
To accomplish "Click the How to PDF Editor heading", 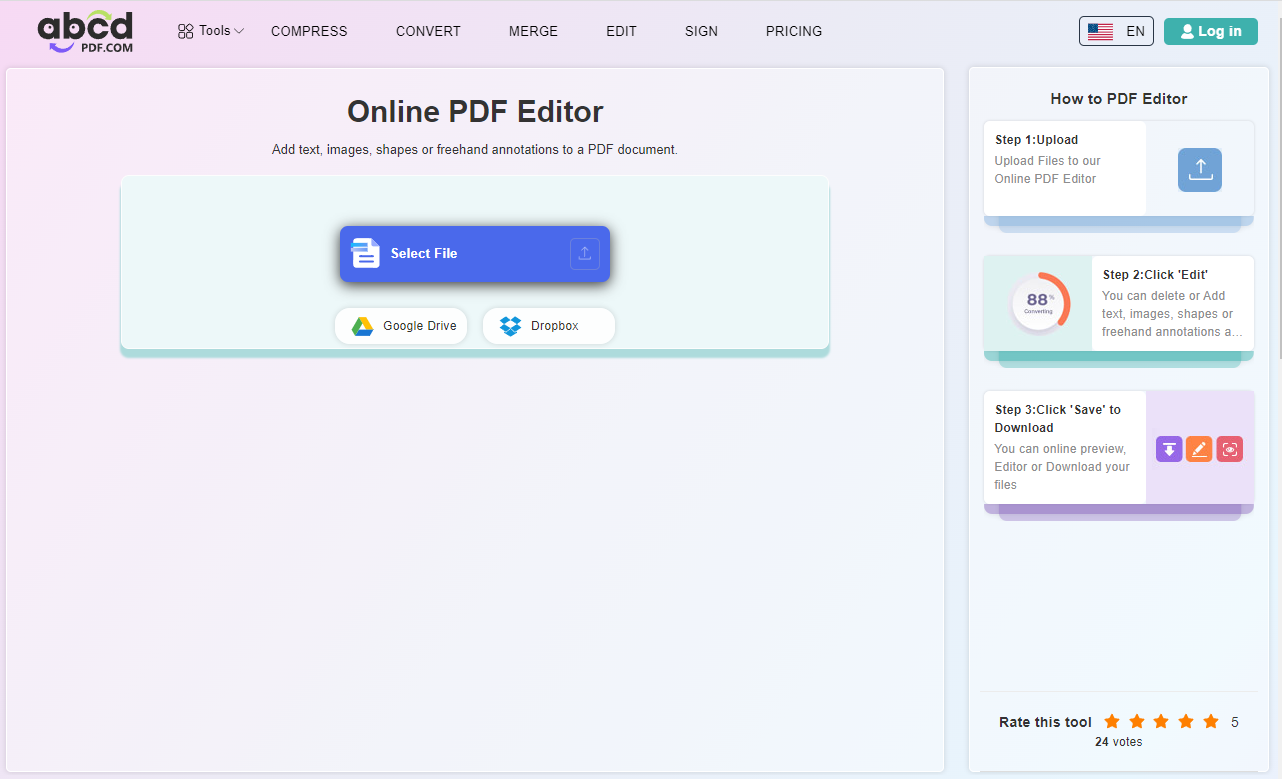I will pyautogui.click(x=1119, y=99).
